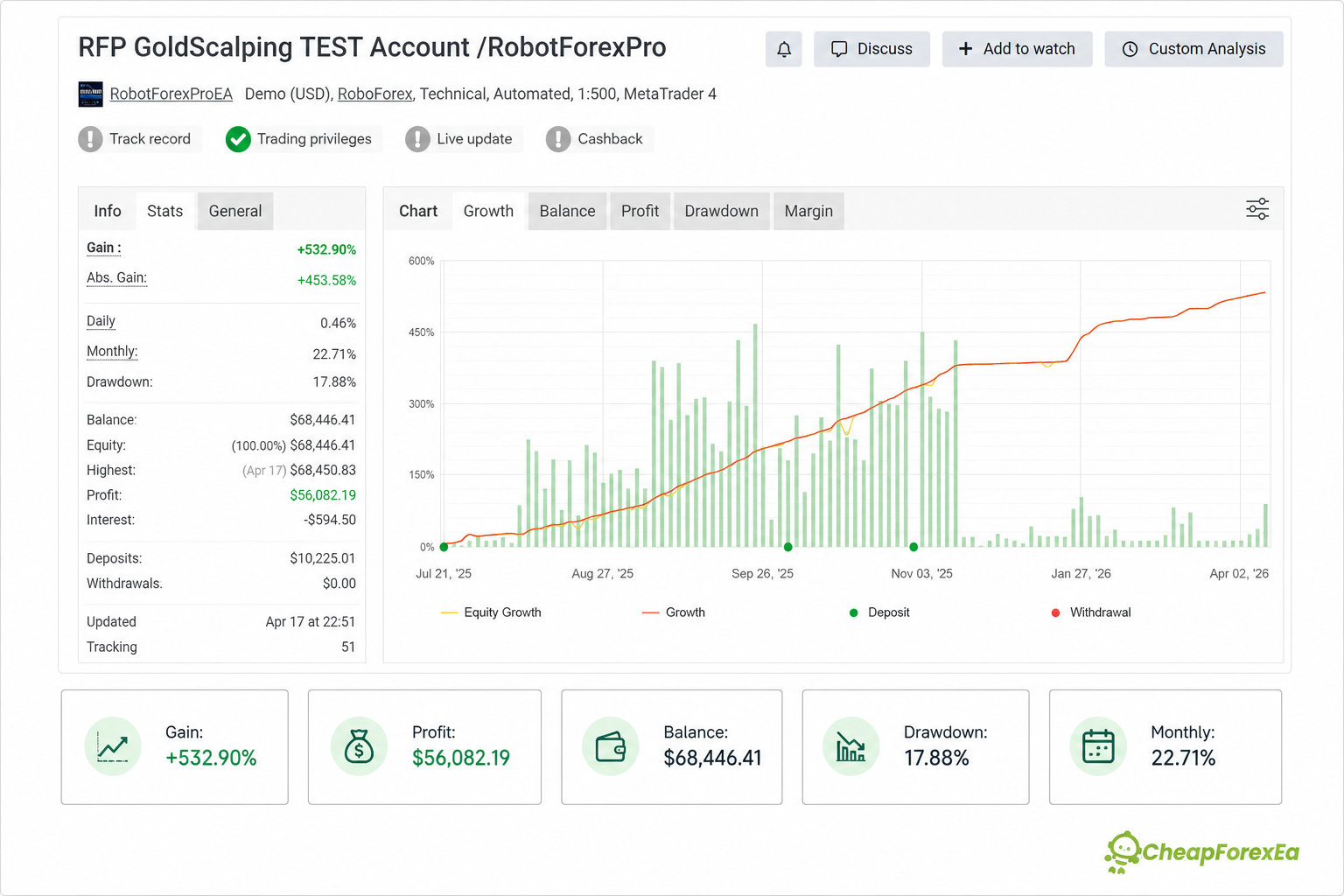The image size is (1344, 896).
Task: Open the RobotForexProEA profile link
Action: [171, 94]
